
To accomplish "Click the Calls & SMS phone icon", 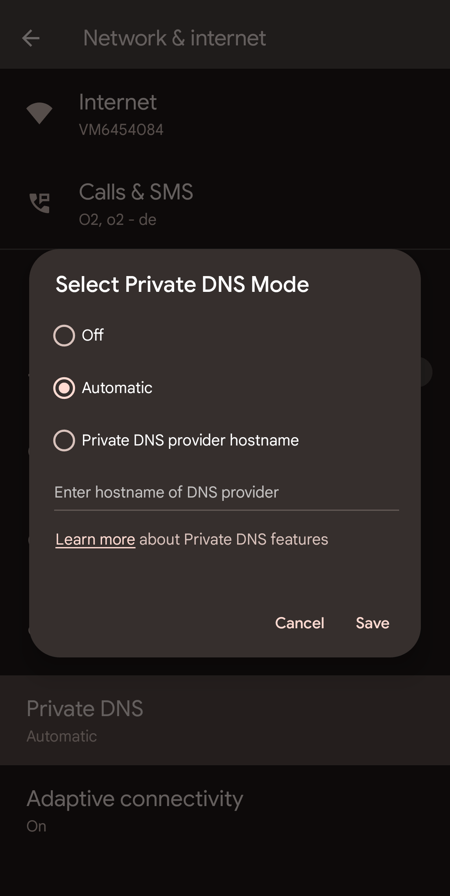I will pyautogui.click(x=39, y=203).
